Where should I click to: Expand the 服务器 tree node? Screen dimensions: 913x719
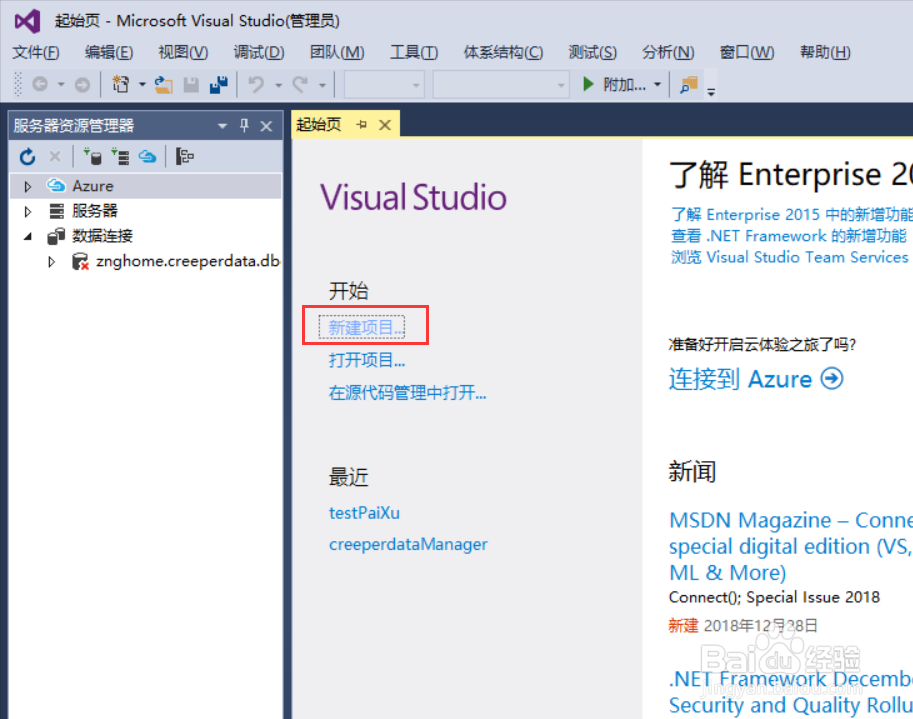click(27, 211)
